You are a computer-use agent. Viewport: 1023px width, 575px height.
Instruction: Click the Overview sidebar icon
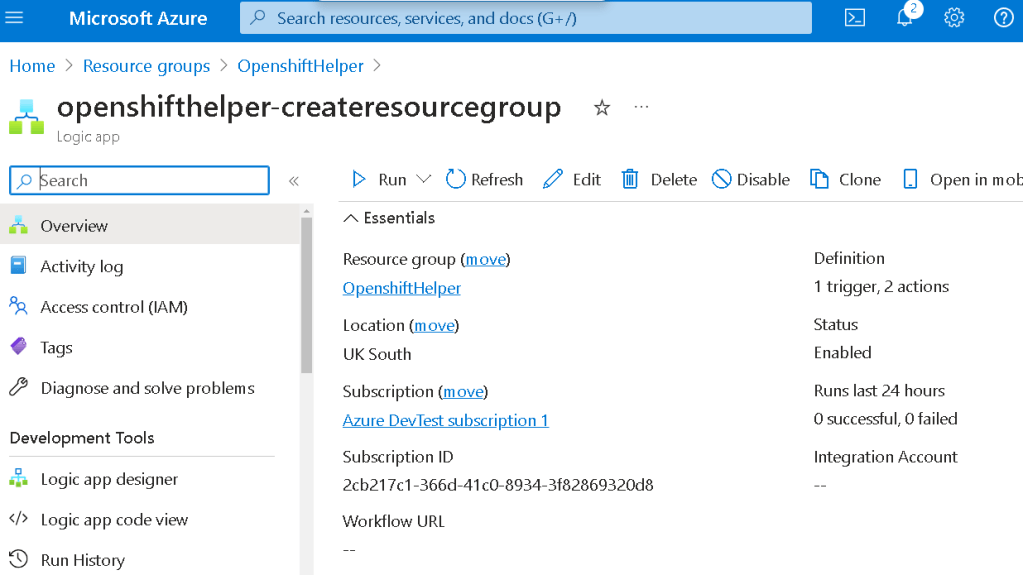click(x=18, y=225)
